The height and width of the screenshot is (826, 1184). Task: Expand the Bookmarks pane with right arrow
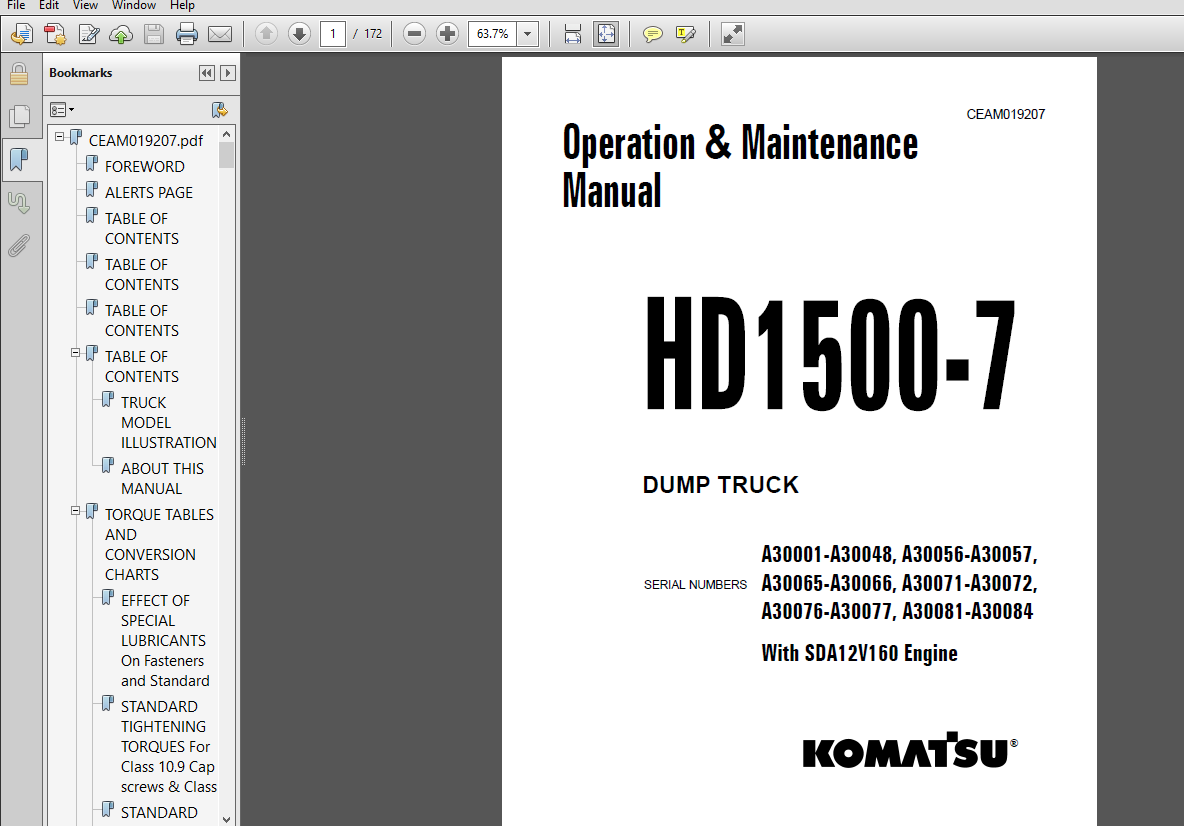click(x=227, y=72)
